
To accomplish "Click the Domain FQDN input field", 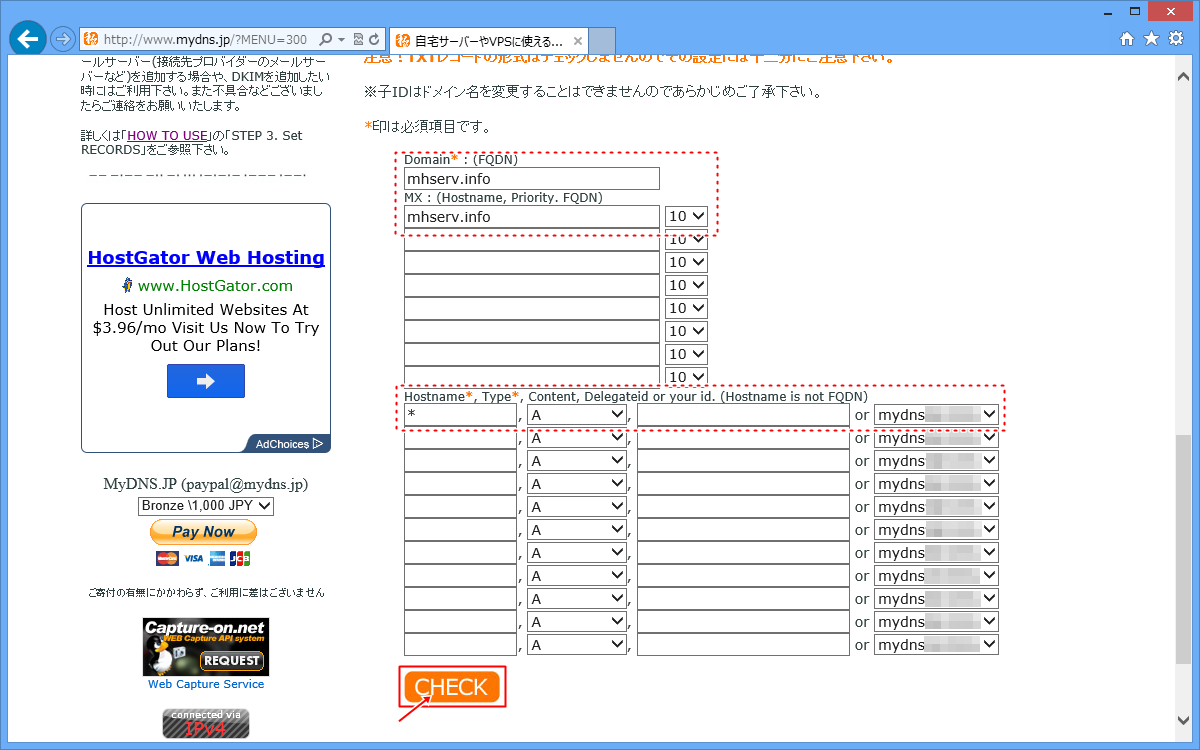I will [x=531, y=179].
